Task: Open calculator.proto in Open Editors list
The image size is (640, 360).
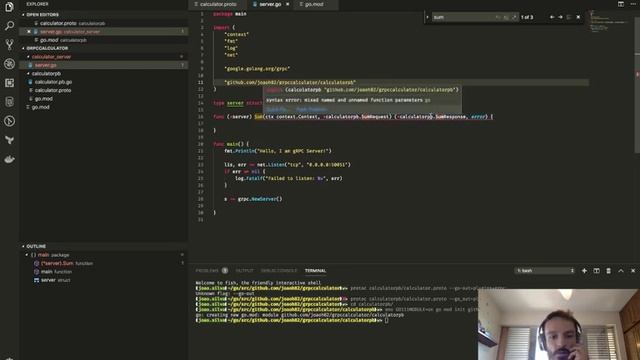Action: [104, 23]
